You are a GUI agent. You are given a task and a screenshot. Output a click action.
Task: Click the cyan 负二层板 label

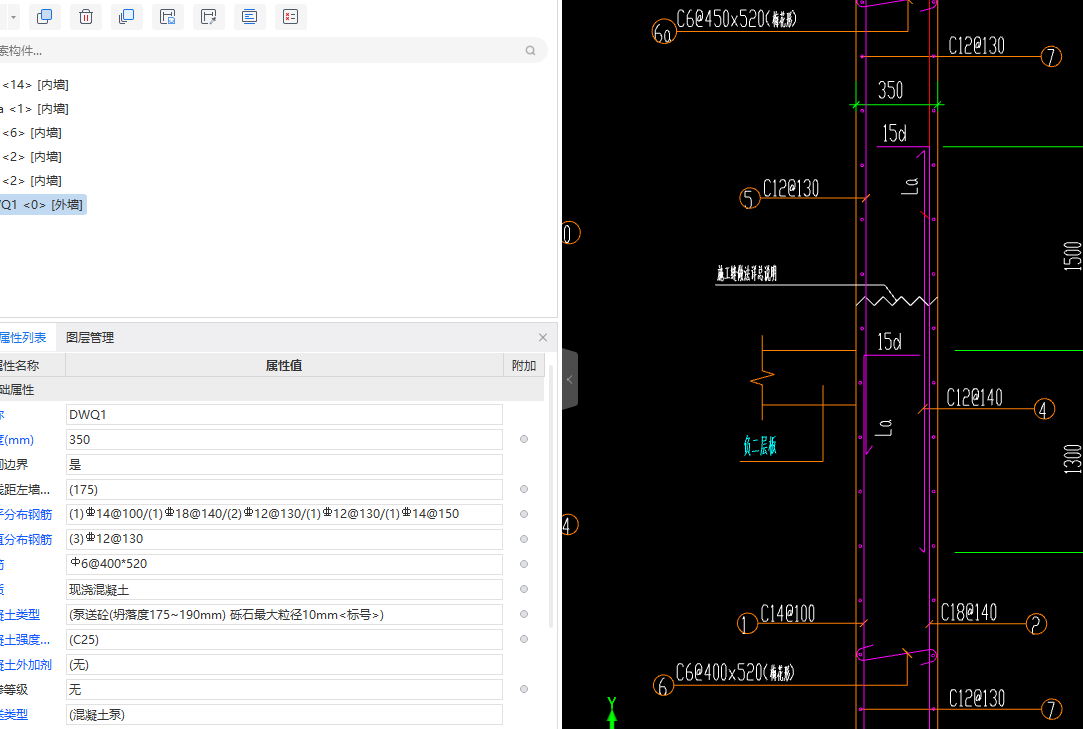click(760, 446)
